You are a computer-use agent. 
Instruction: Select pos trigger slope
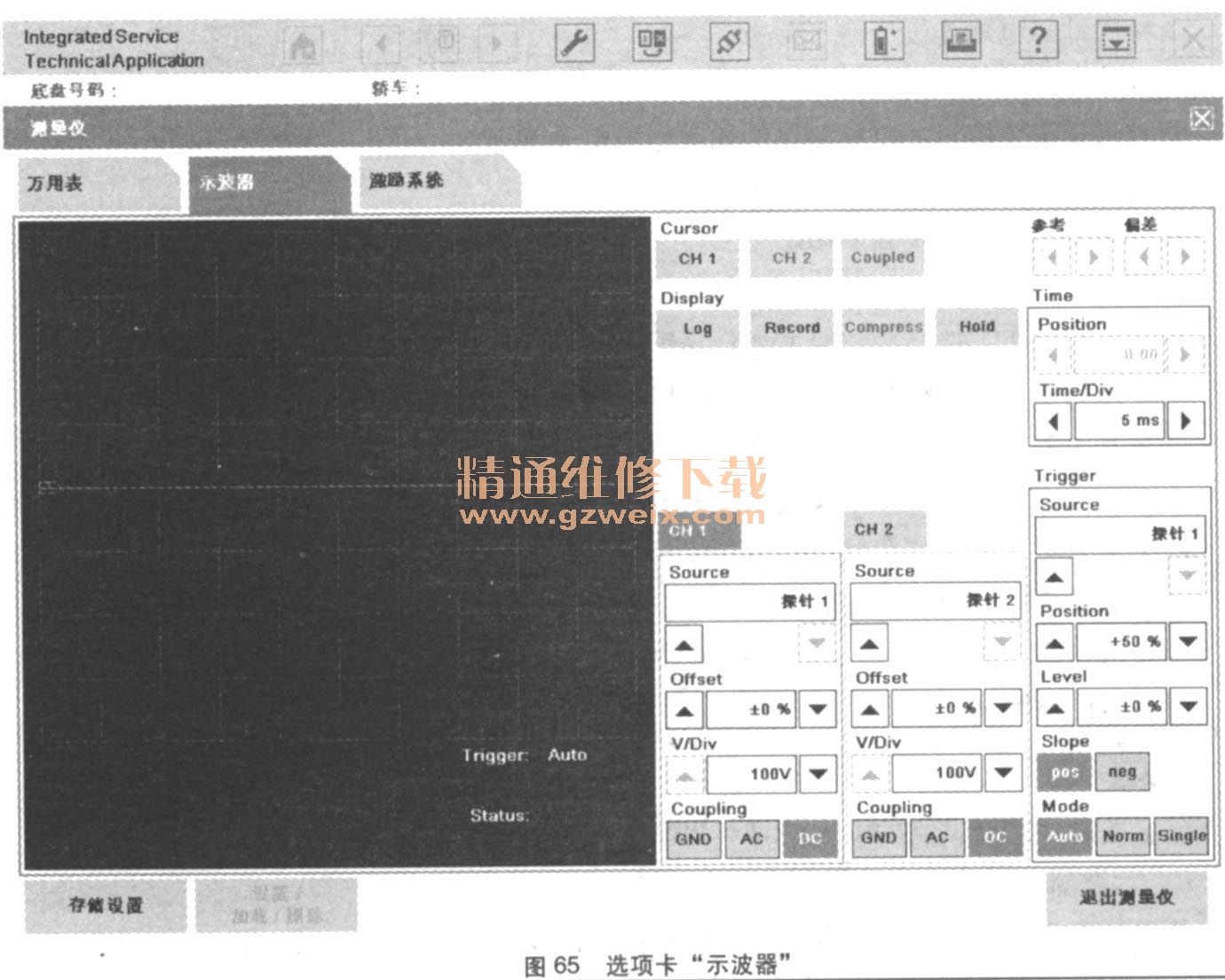click(1063, 771)
